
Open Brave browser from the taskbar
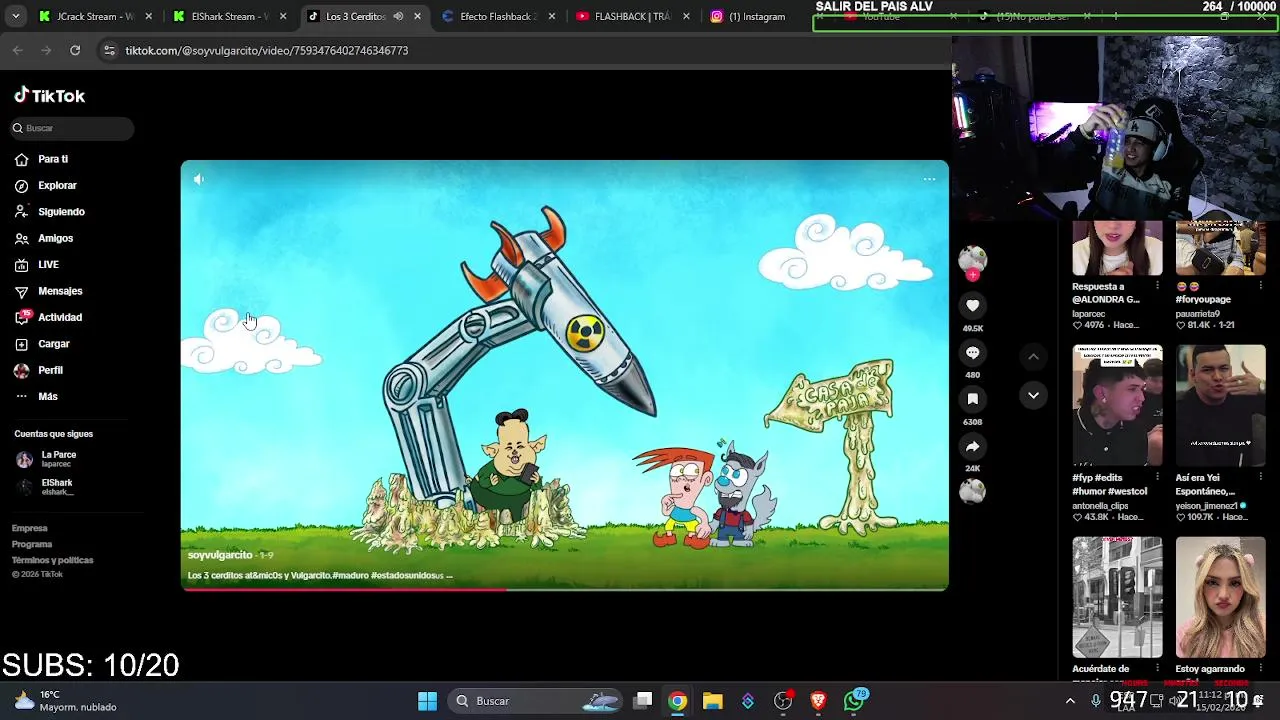tap(818, 701)
